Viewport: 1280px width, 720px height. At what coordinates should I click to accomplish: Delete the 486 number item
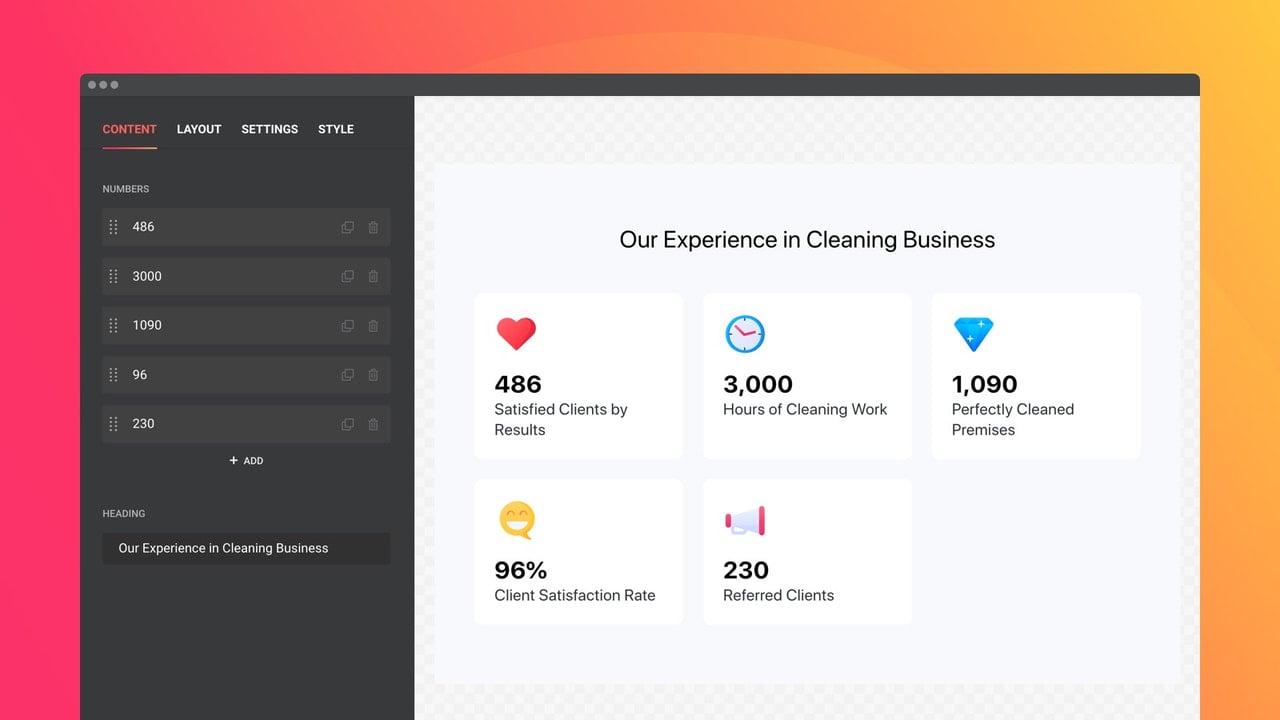pyautogui.click(x=373, y=227)
